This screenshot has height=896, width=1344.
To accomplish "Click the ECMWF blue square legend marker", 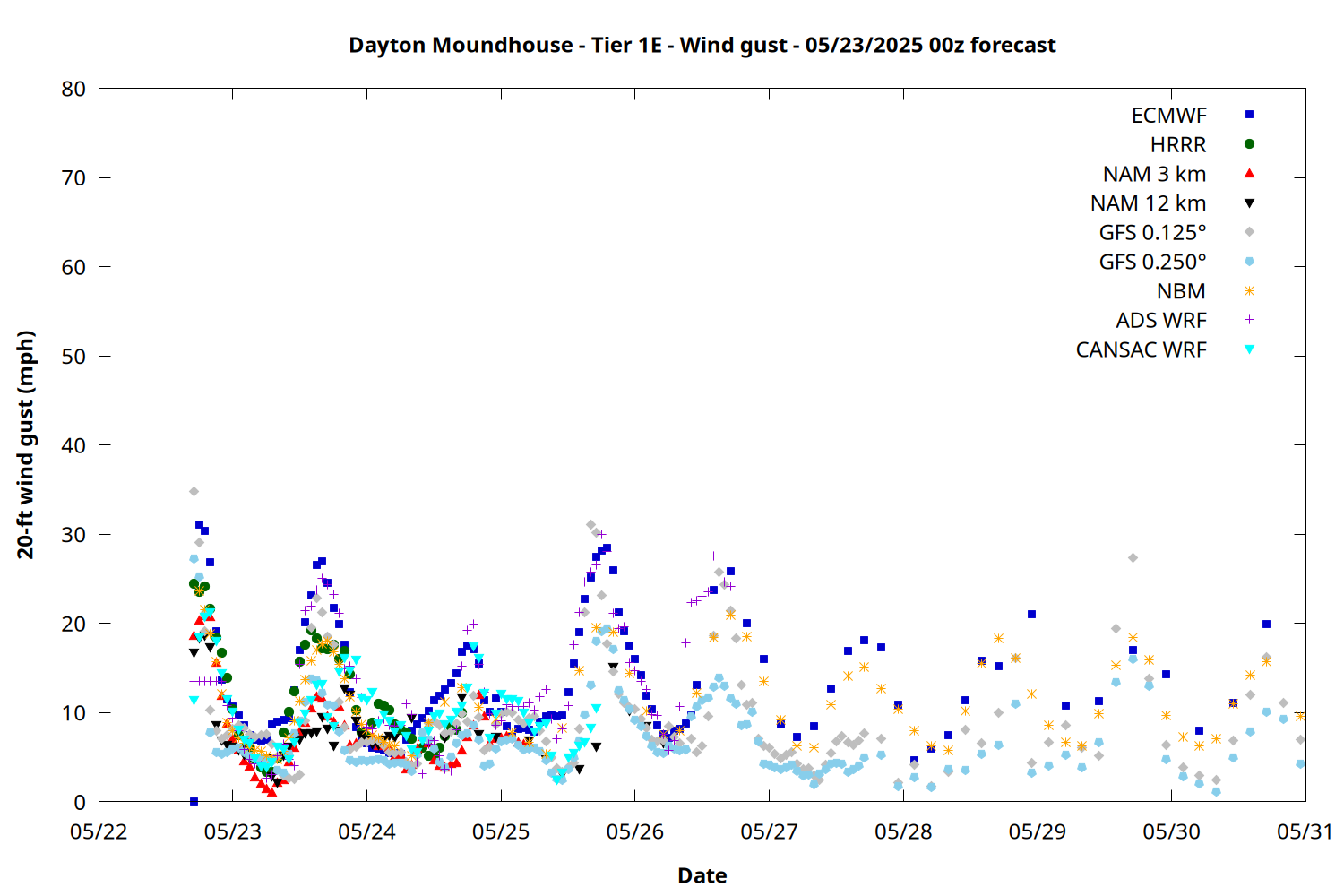I will (1249, 115).
